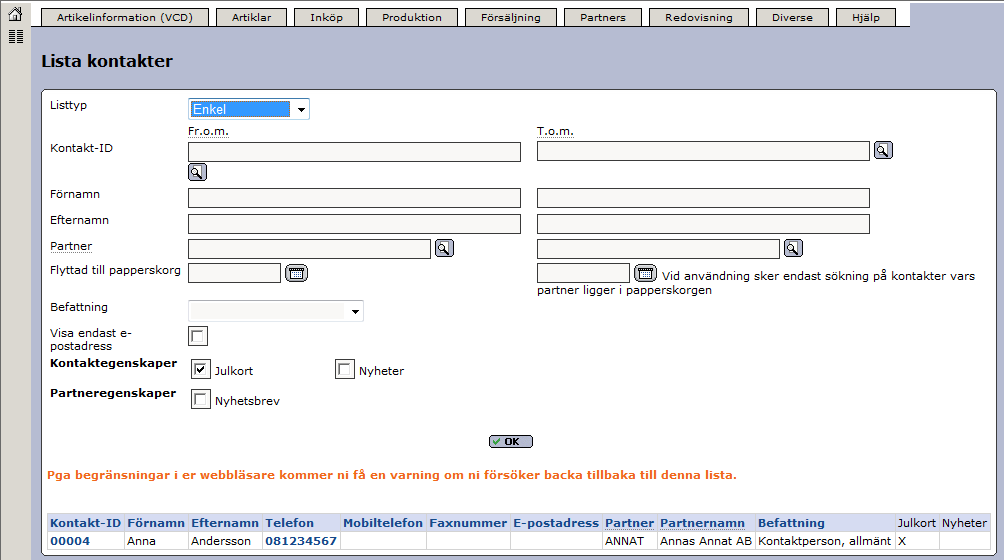Focus the papperskorg to-date input field
1004x560 pixels.
click(x=583, y=273)
